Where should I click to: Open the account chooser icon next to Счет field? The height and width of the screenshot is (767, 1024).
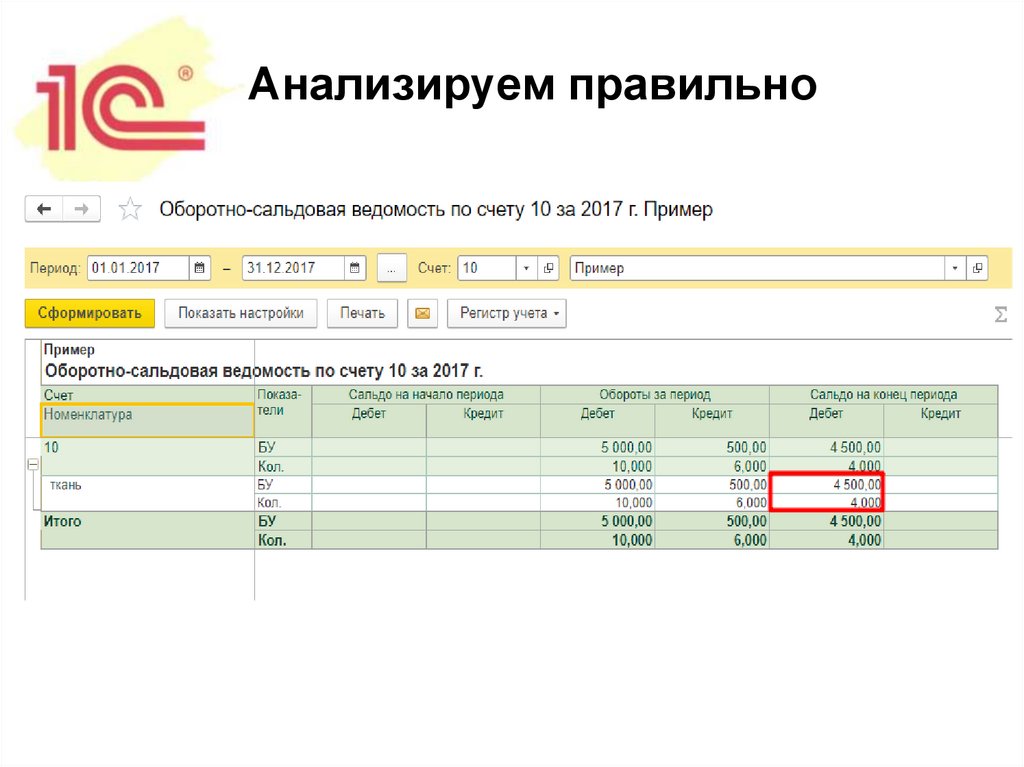[546, 267]
